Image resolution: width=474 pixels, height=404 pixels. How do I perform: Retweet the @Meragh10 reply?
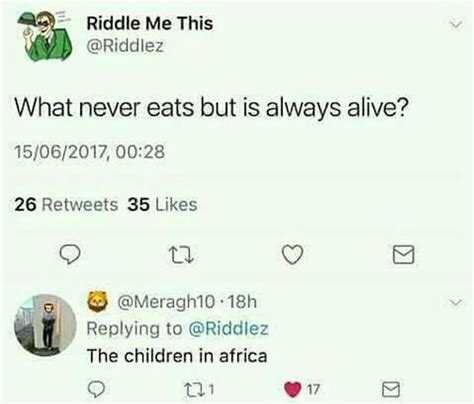coord(194,389)
